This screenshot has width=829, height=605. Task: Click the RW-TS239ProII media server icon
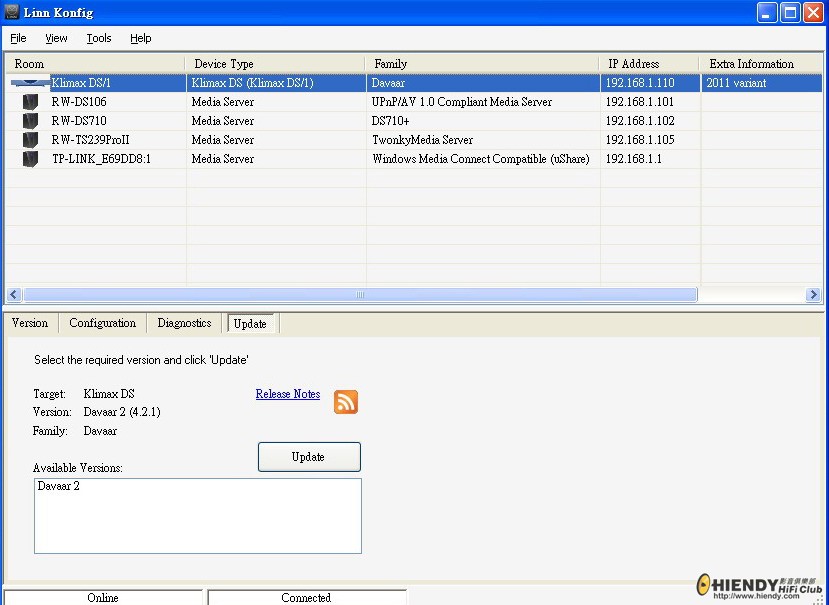click(x=31, y=140)
